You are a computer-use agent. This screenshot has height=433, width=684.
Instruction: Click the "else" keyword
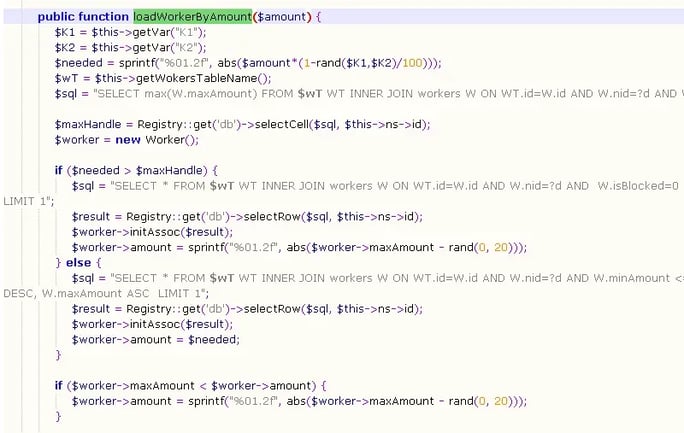coord(81,262)
